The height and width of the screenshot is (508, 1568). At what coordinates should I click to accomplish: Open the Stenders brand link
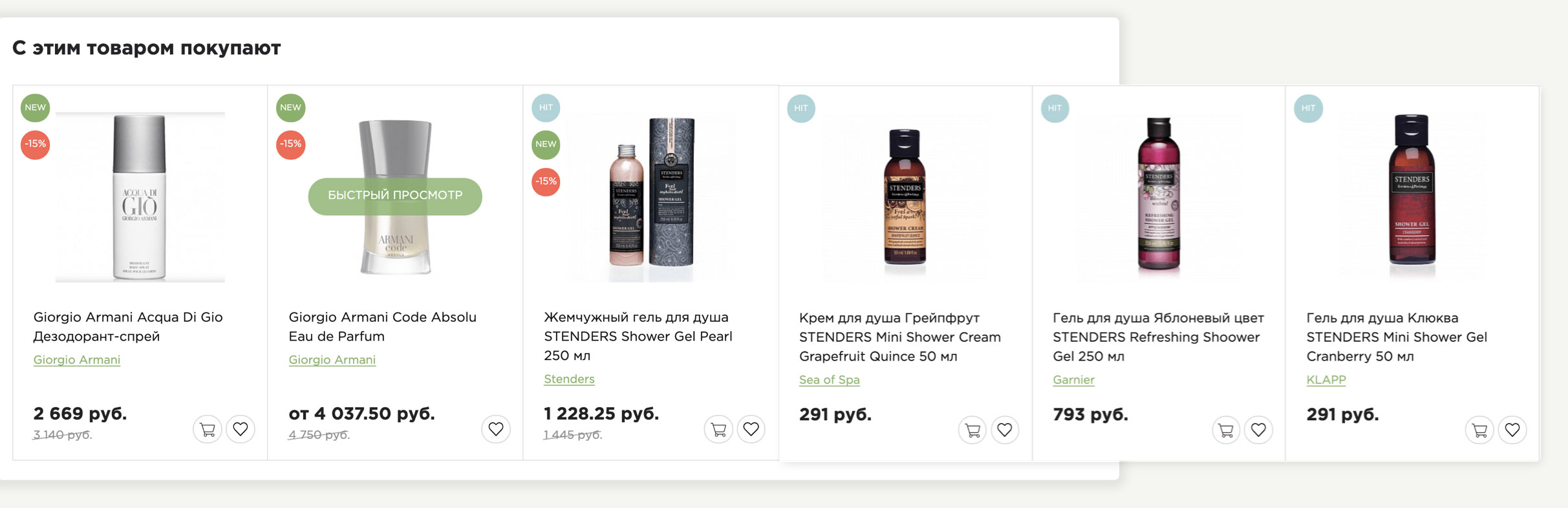569,379
